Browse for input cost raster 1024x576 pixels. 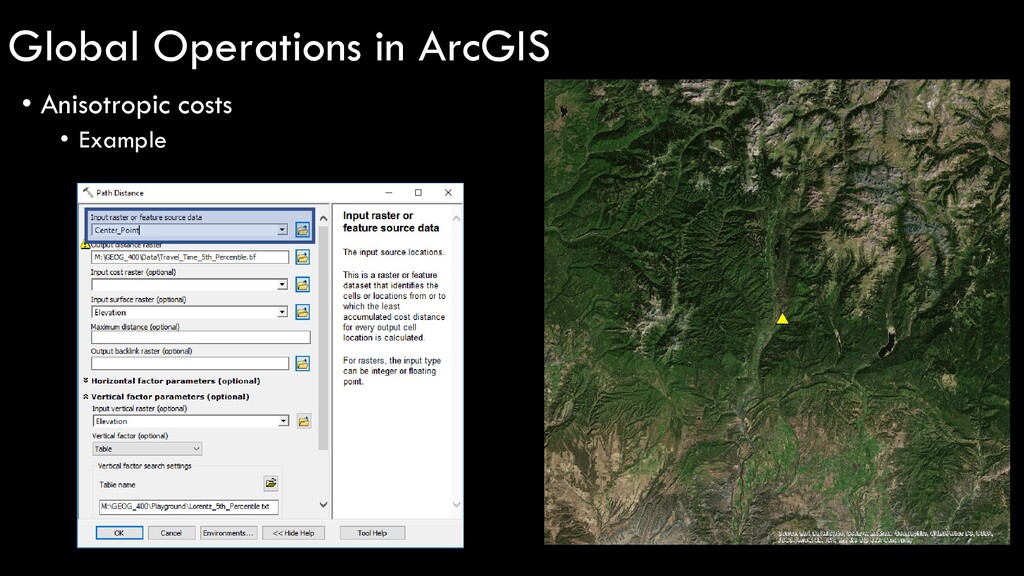302,285
